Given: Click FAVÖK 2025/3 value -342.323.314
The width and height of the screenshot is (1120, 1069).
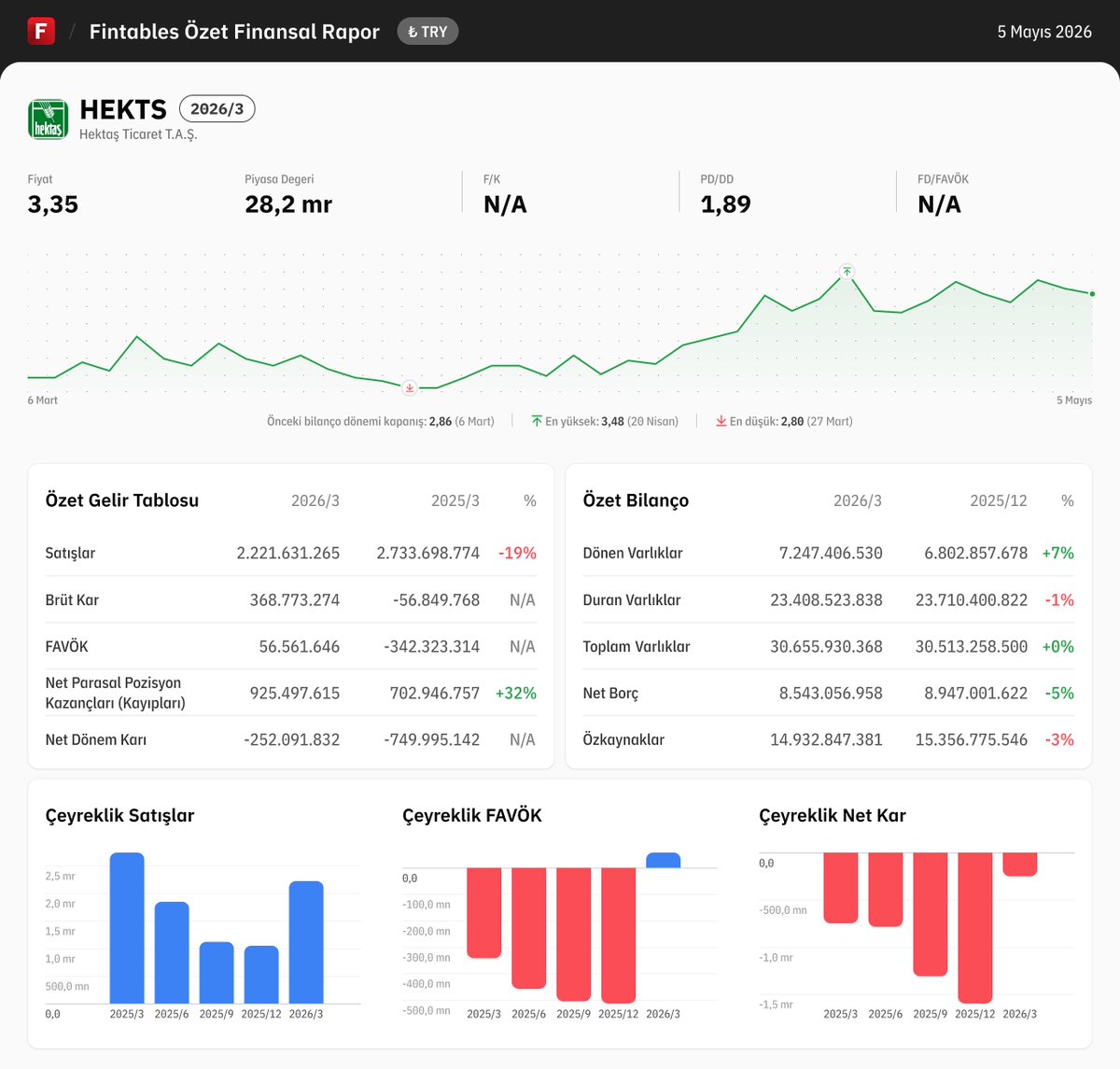Looking at the screenshot, I should click(x=432, y=646).
